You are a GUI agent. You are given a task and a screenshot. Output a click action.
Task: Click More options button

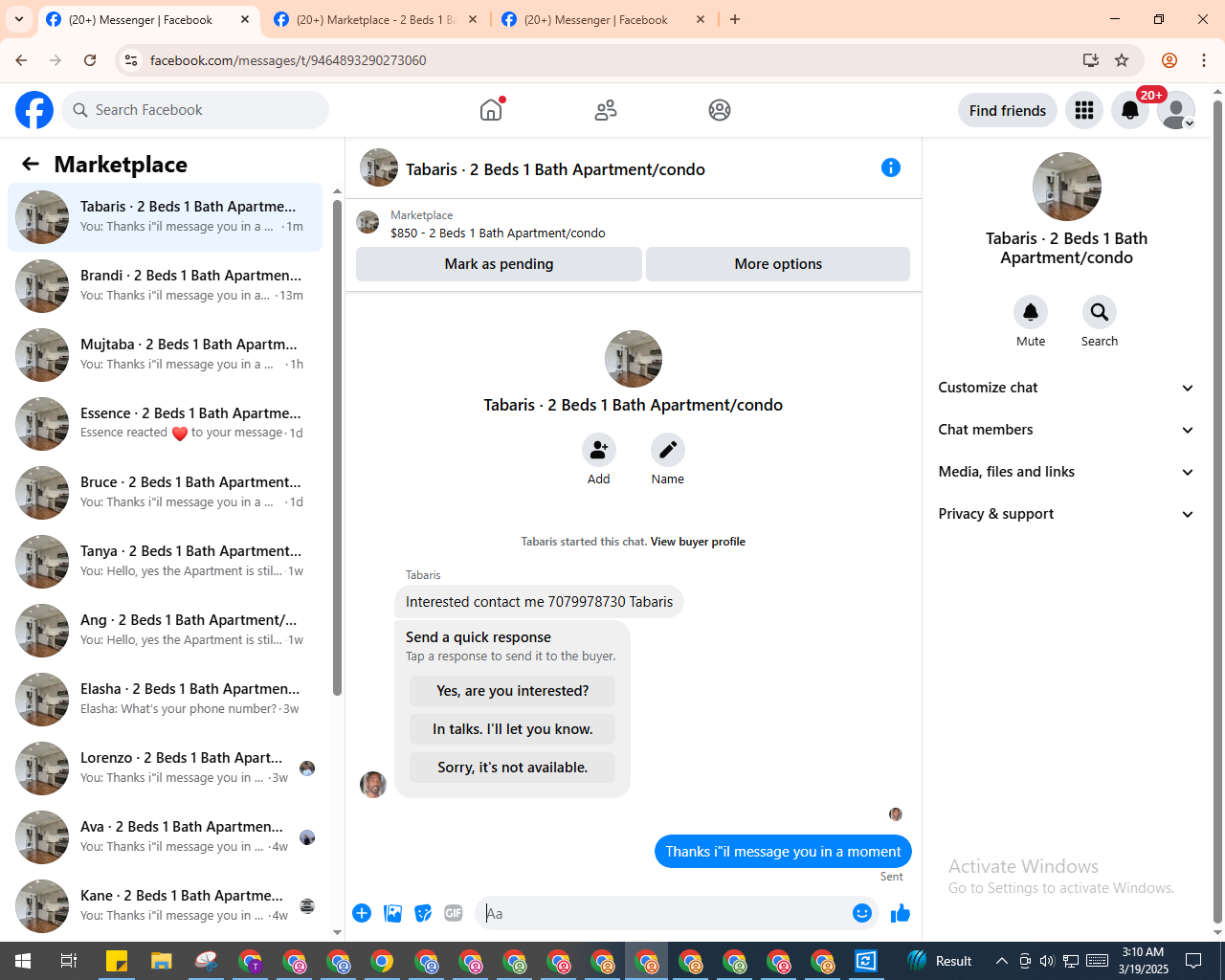pyautogui.click(x=778, y=264)
